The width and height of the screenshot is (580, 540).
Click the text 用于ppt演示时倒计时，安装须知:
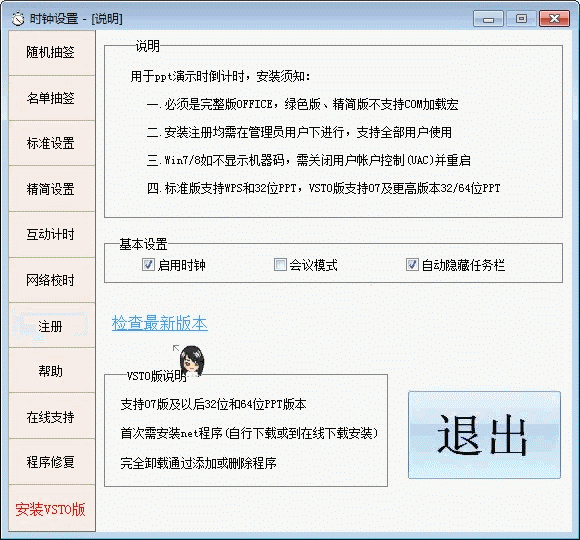(220, 77)
